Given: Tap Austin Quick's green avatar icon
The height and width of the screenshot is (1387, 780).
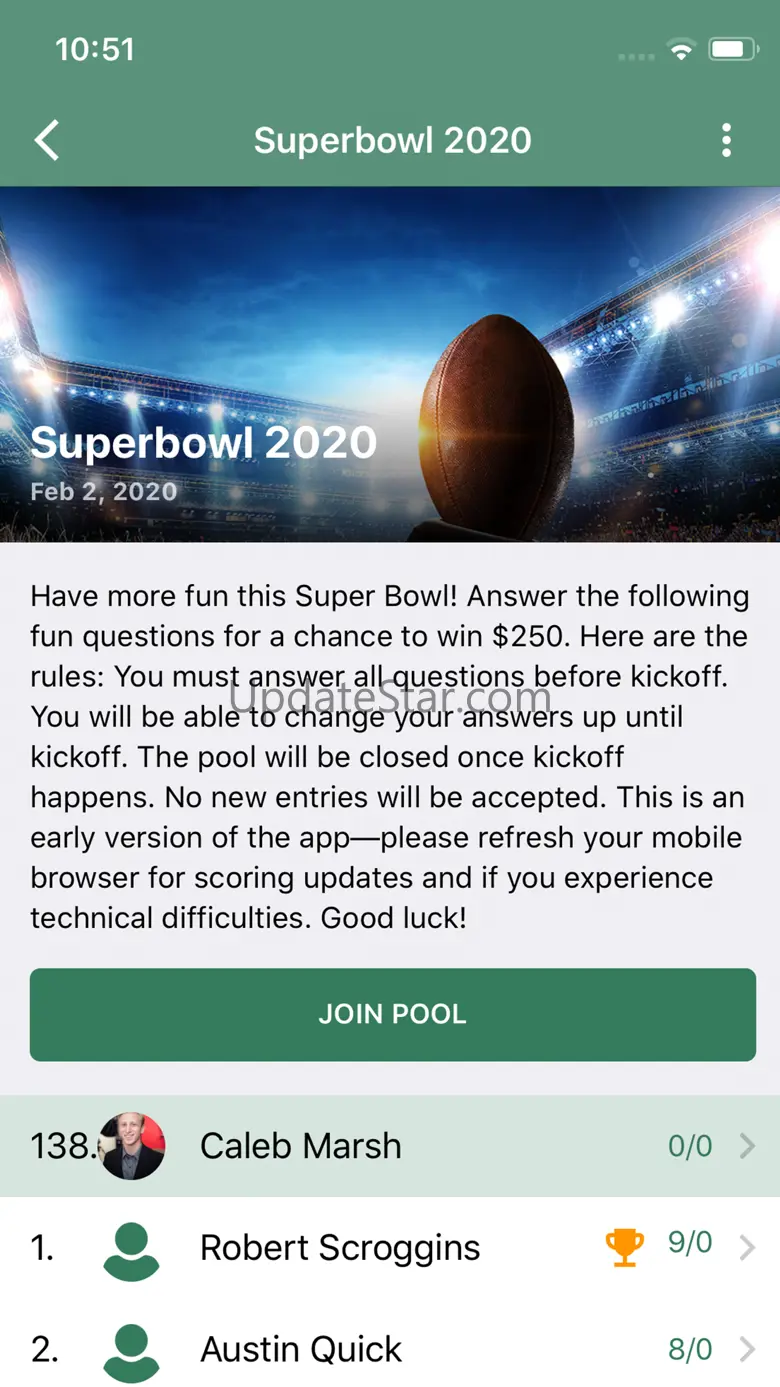Looking at the screenshot, I should coord(131,1350).
